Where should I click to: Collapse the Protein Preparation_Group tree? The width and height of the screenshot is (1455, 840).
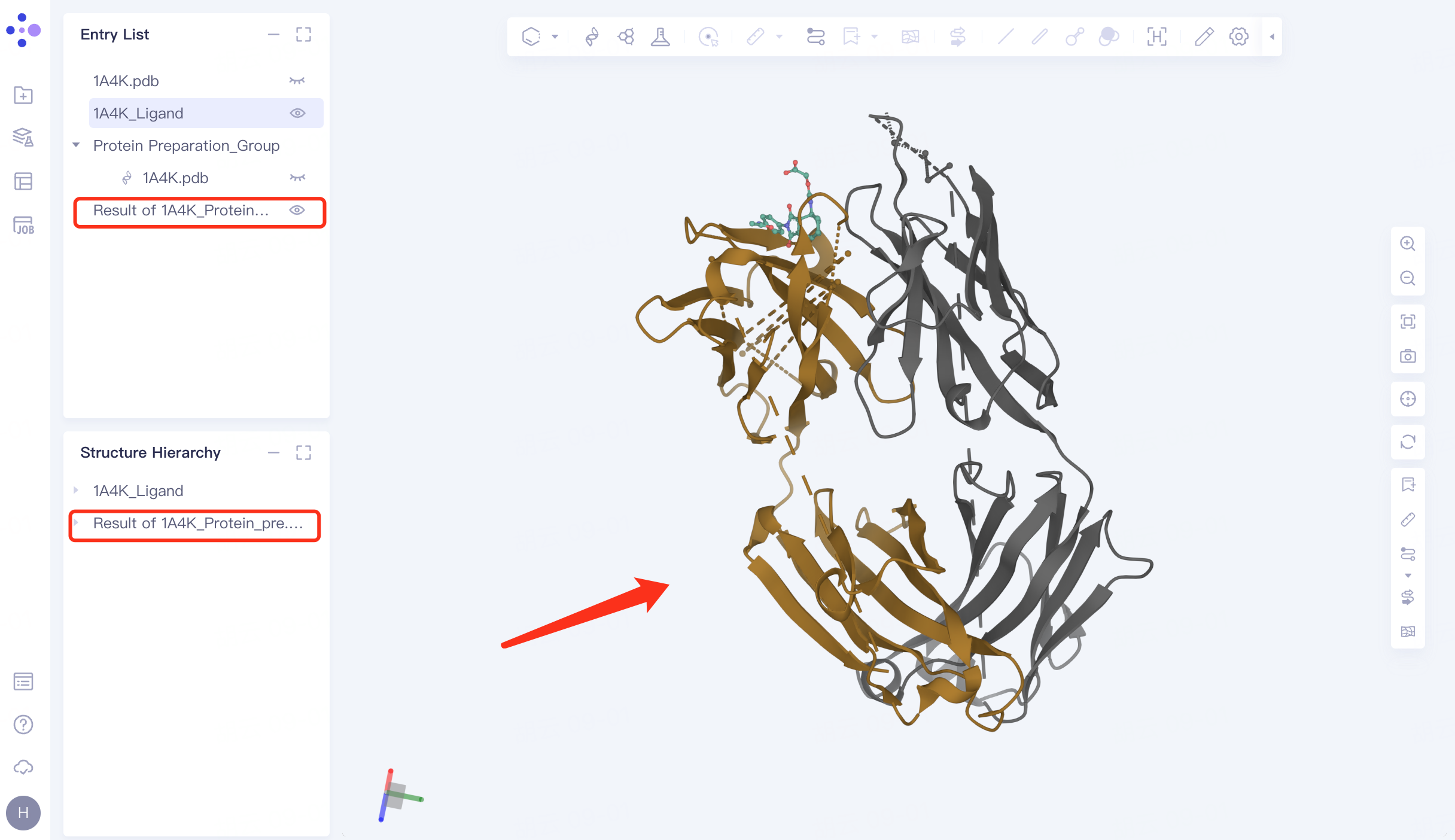(x=76, y=145)
